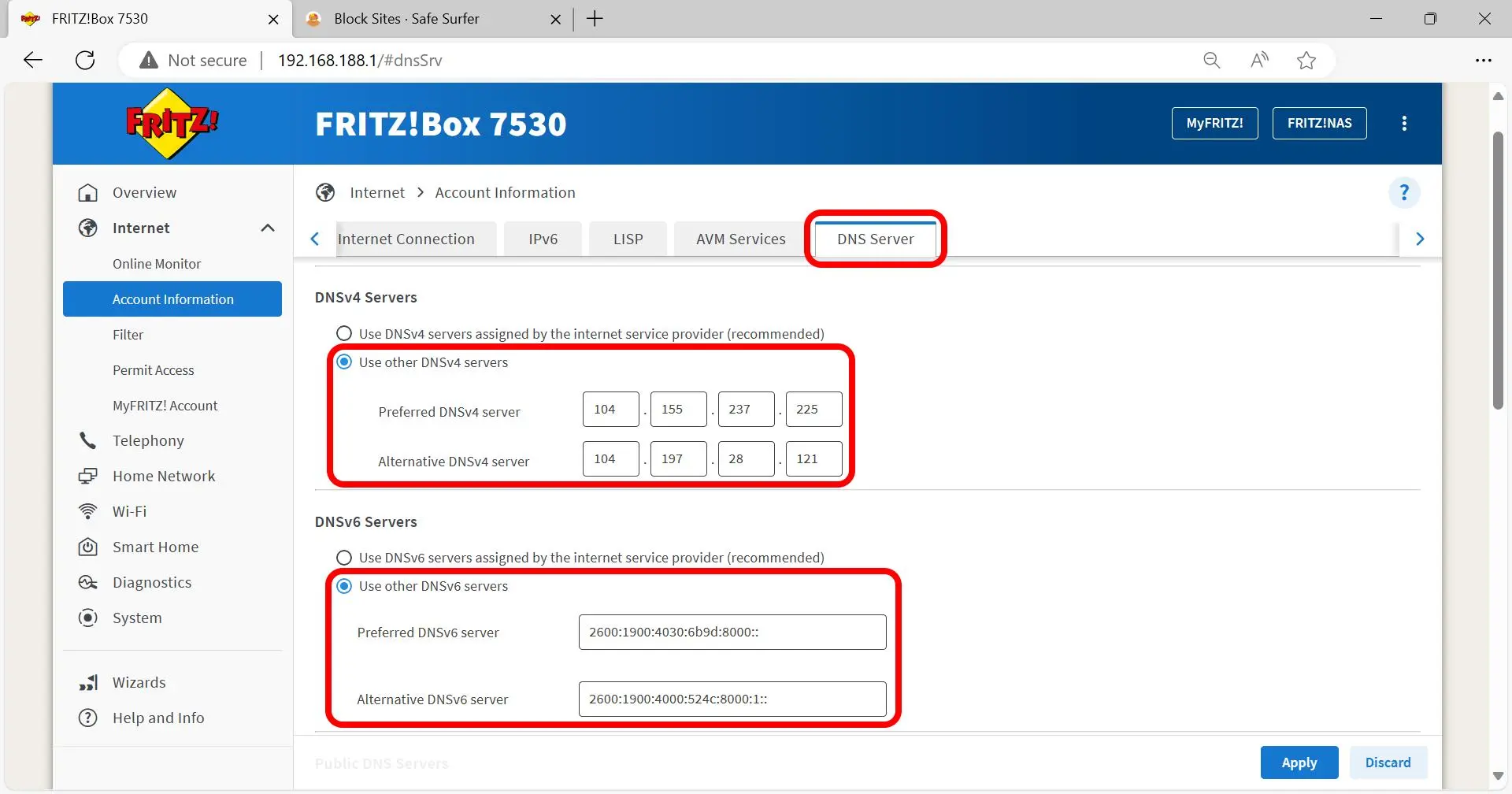1512x794 pixels.
Task: Click the Alternative DNSv6 server field
Action: [732, 699]
